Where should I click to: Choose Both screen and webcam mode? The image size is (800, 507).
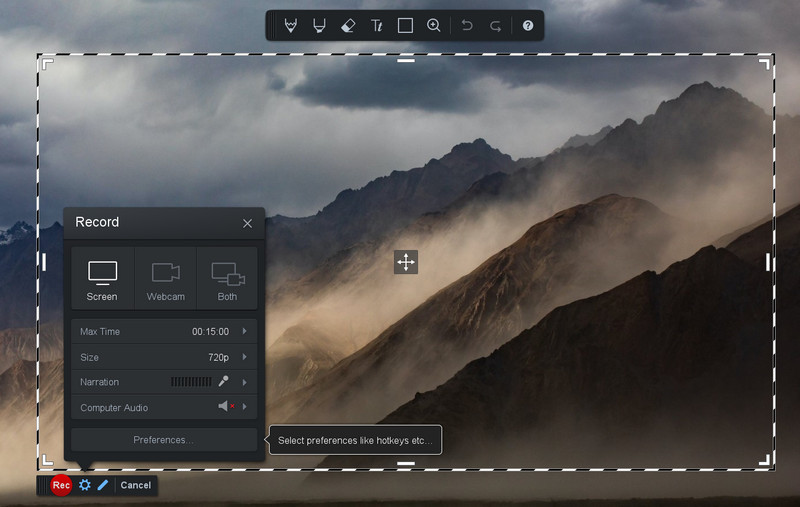[227, 278]
